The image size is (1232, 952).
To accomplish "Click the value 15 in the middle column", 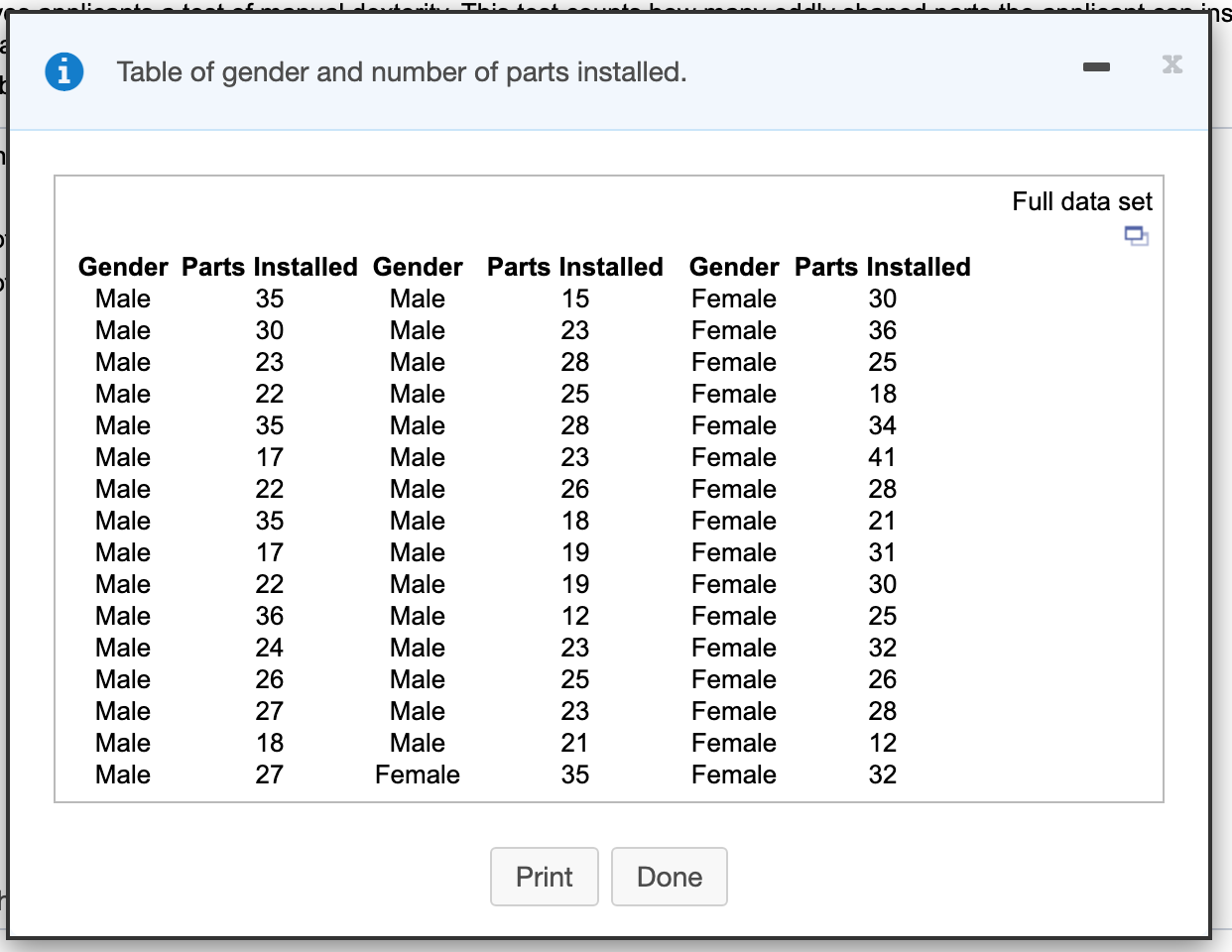I will tap(575, 298).
